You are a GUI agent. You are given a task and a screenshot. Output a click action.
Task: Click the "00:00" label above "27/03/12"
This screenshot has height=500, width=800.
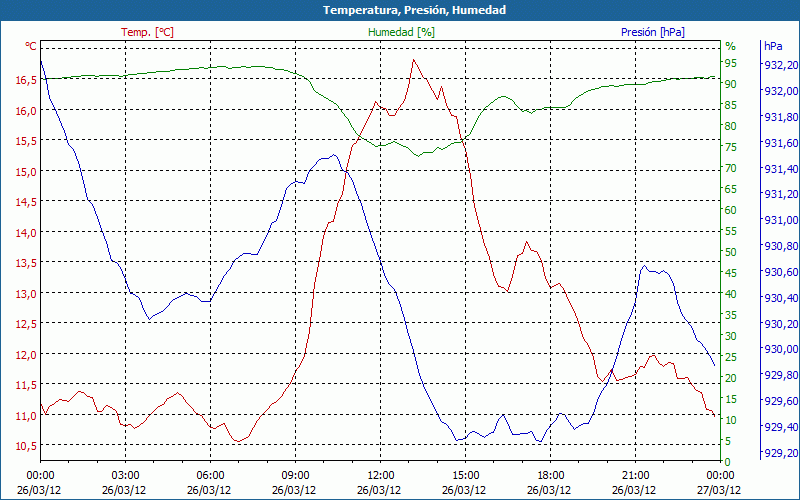720,476
